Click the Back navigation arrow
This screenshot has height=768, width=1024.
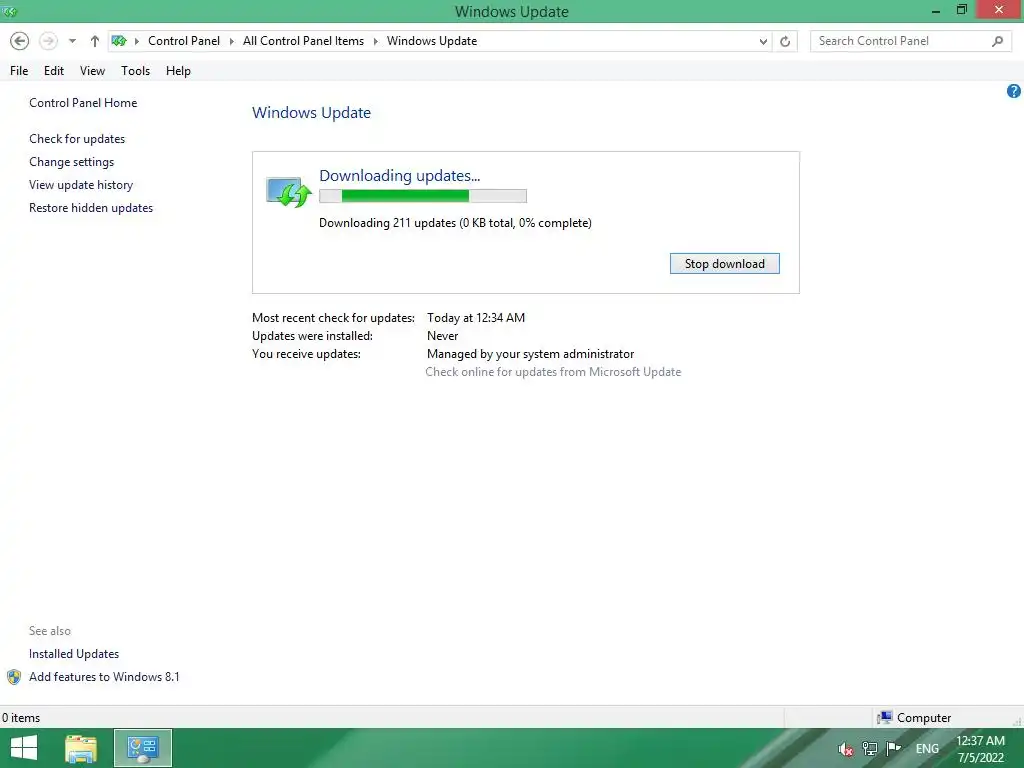pyautogui.click(x=20, y=41)
